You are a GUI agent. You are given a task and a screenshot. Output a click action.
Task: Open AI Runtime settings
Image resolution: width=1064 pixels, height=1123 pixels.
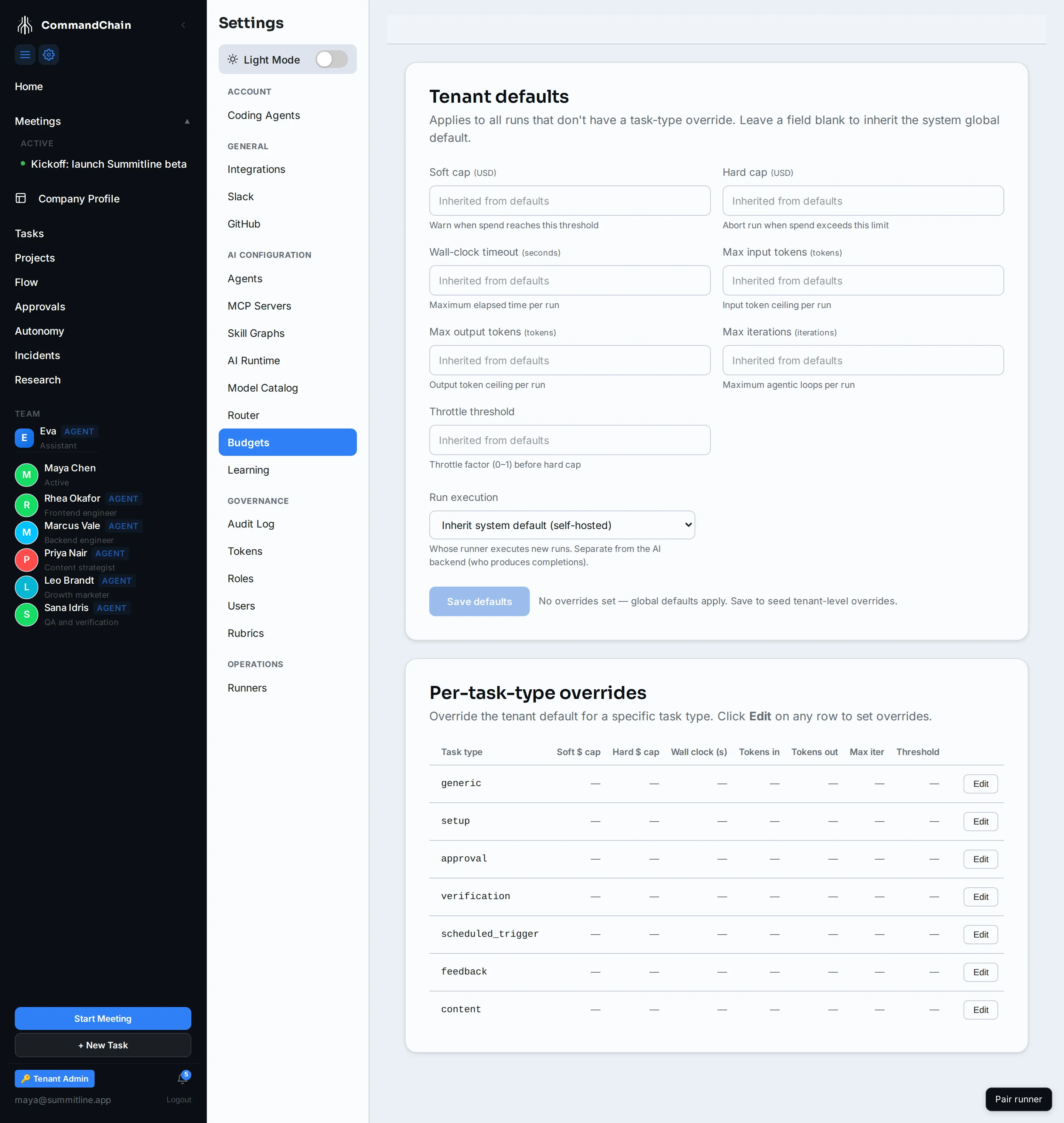(x=287, y=361)
